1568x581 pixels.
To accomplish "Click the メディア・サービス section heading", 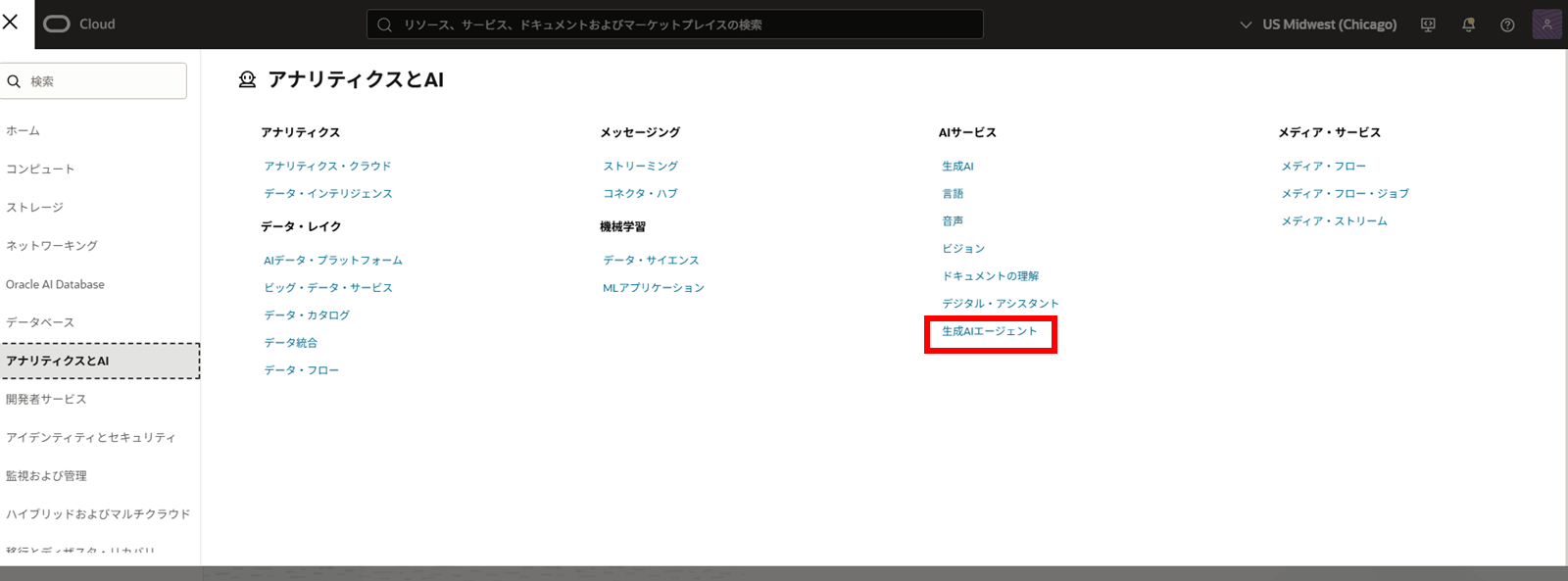I will point(1330,132).
